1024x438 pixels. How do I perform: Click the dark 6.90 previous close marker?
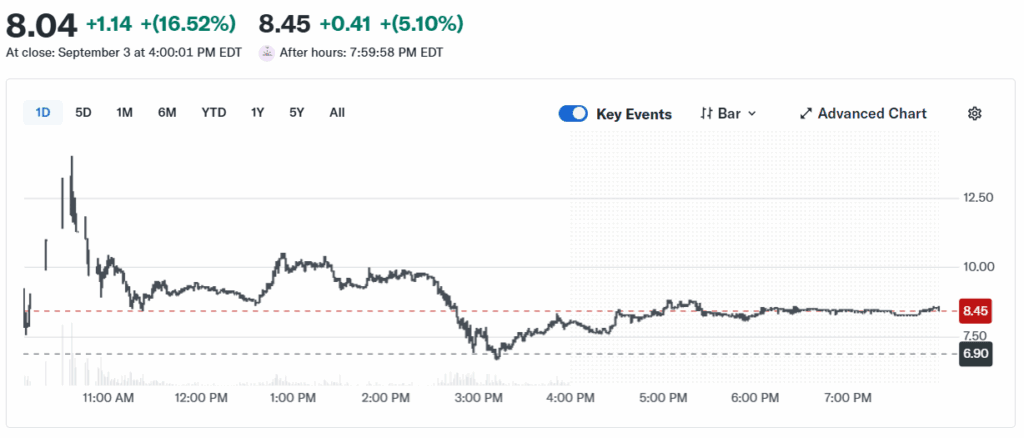coord(974,355)
